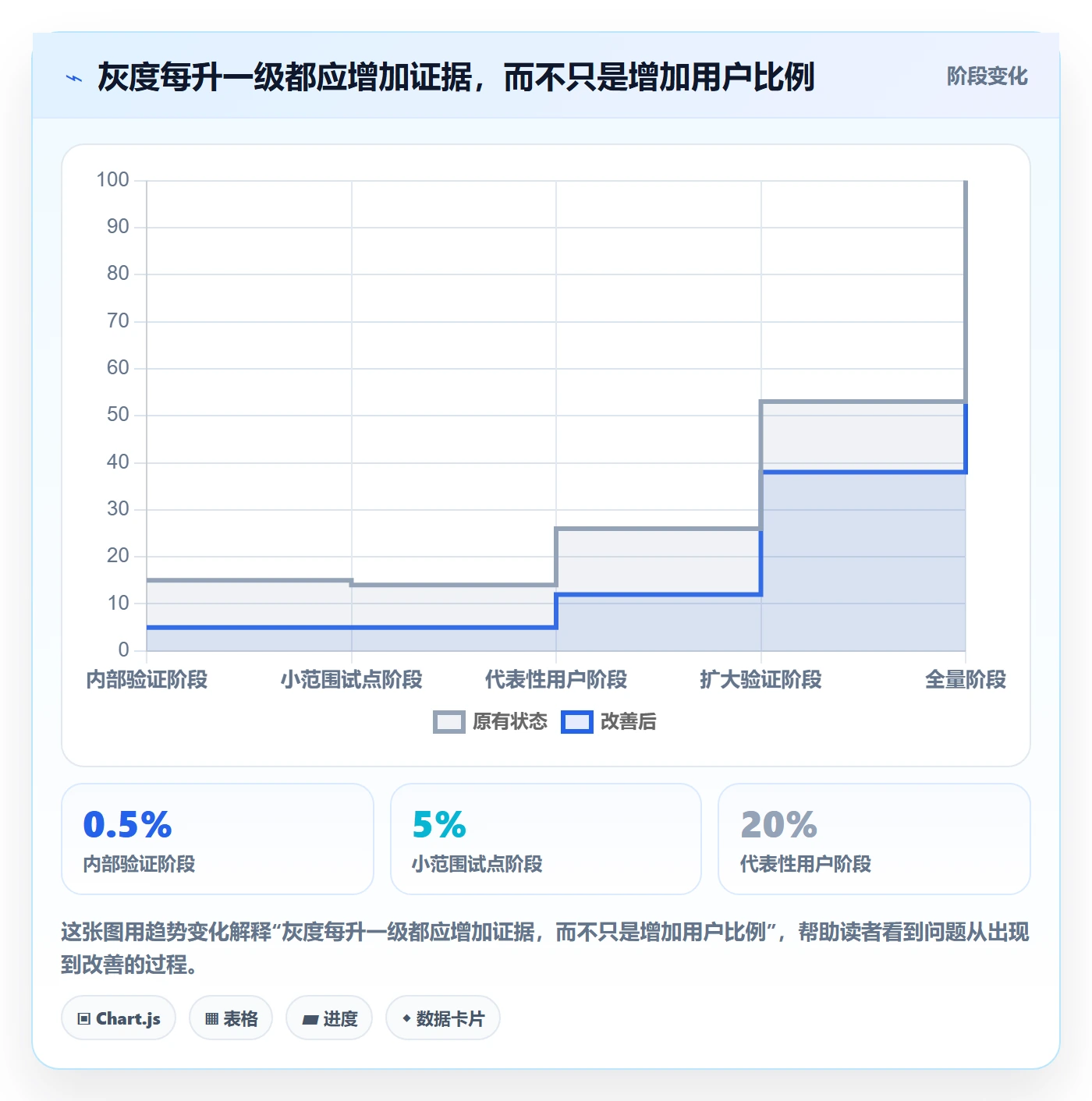Viewport: 1092px width, 1101px height.
Task: Click the lightning bolt icon beside the title
Action: (74, 78)
